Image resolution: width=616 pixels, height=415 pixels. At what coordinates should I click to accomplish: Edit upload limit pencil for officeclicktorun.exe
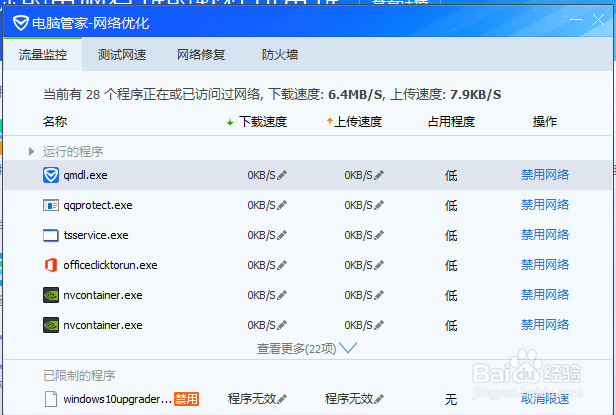pyautogui.click(x=379, y=265)
